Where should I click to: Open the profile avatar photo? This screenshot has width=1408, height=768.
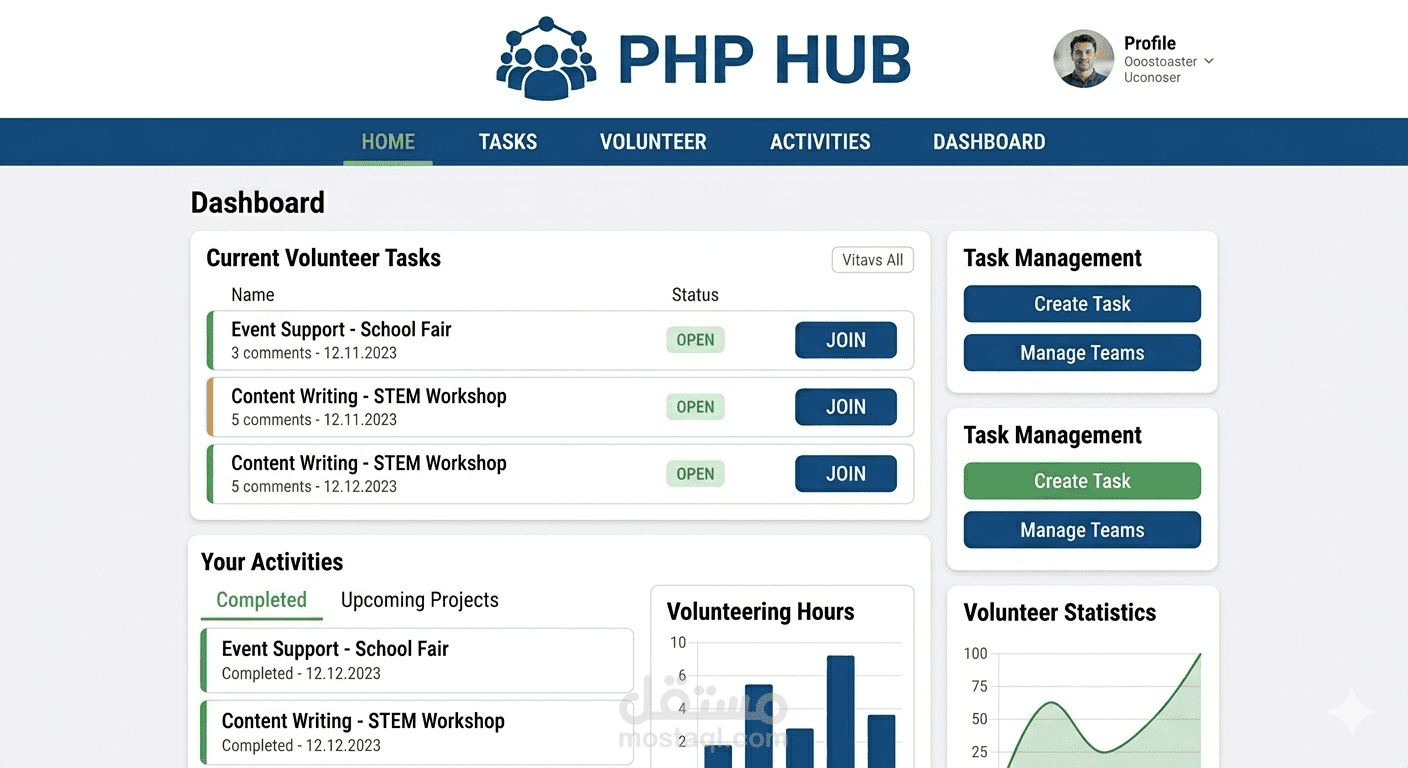[x=1084, y=59]
